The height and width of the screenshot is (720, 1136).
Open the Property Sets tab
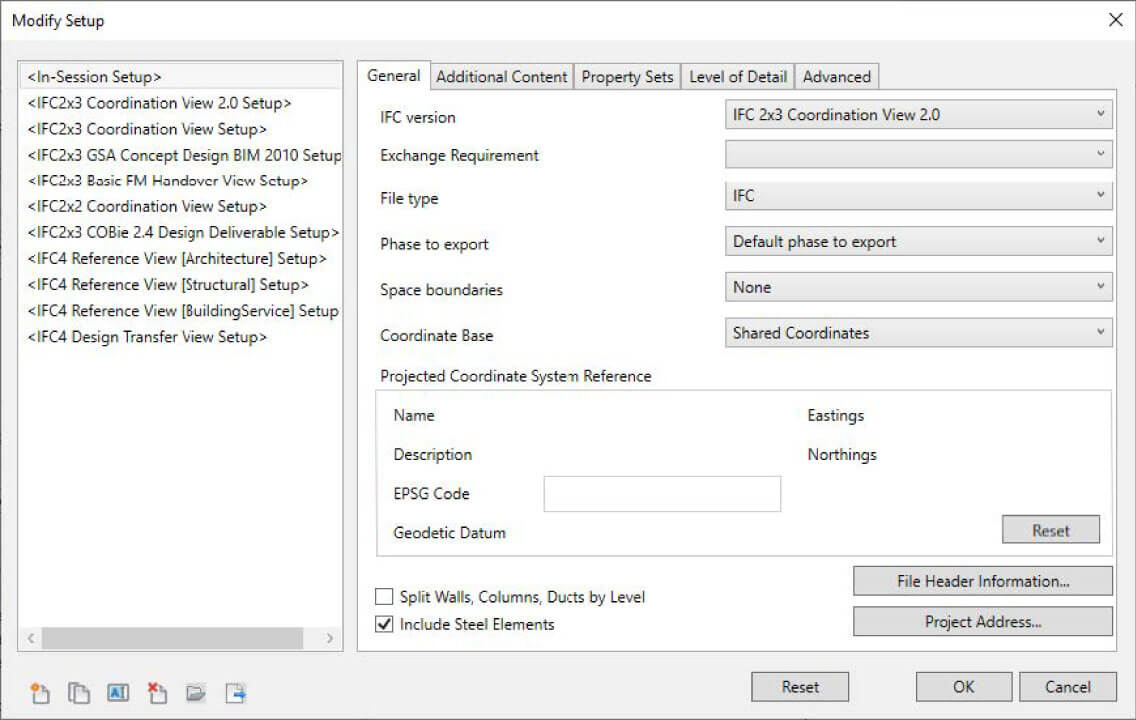[627, 77]
